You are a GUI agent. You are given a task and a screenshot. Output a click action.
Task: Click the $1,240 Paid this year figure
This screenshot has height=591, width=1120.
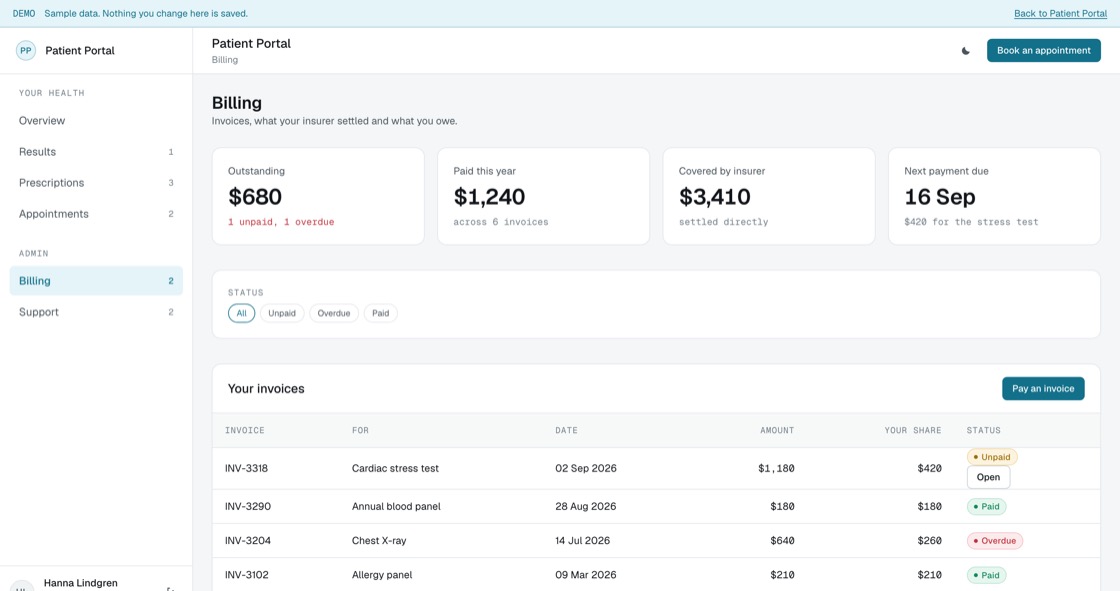[x=489, y=197]
